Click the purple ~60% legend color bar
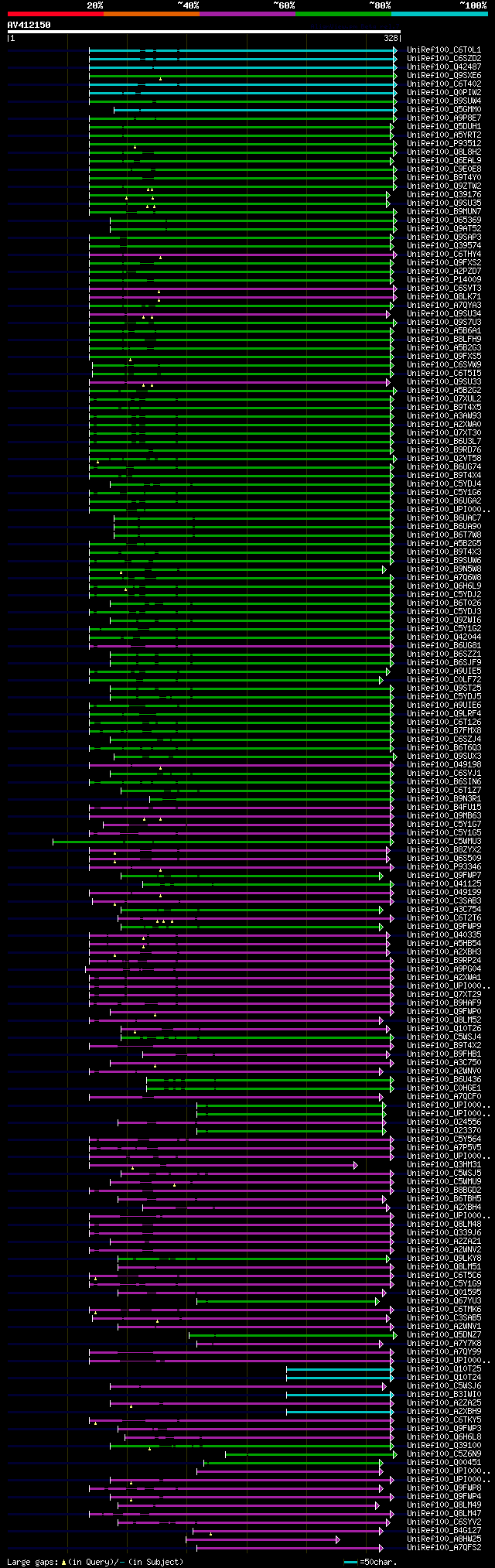 (x=247, y=14)
